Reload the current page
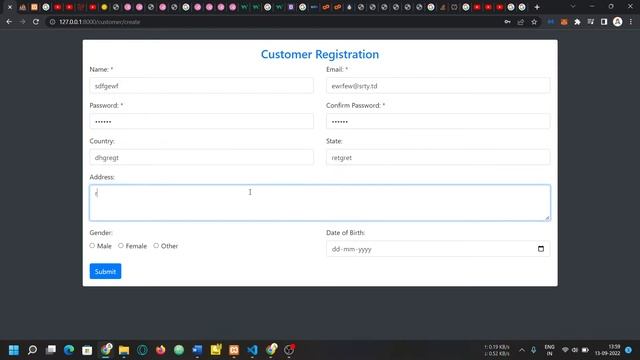This screenshot has height=360, width=640. (36, 22)
